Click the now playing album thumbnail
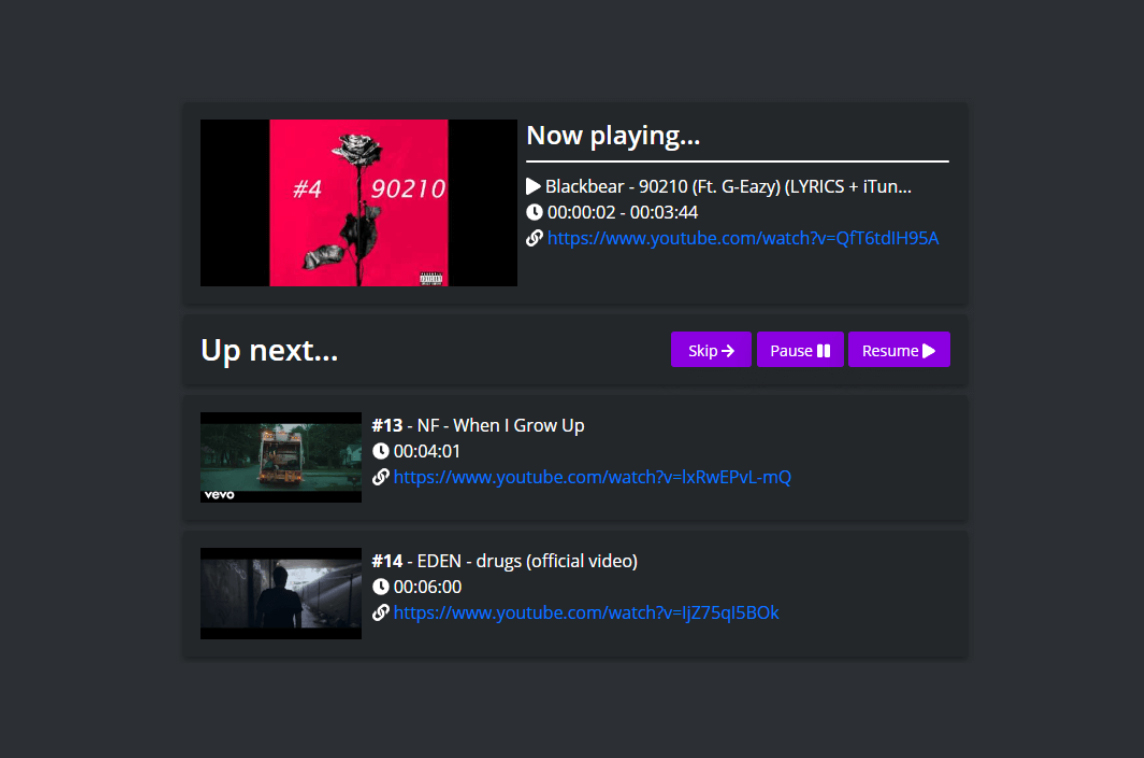This screenshot has width=1144, height=758. [358, 203]
